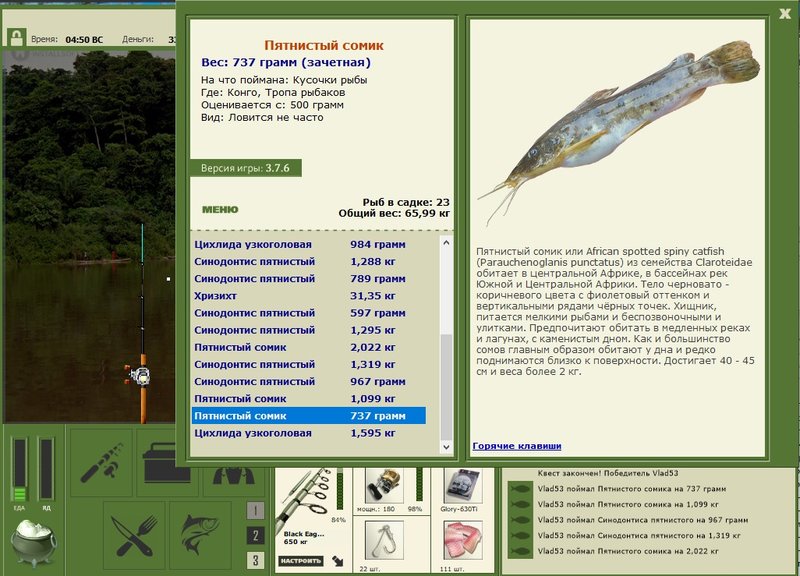
Task: Select Пятнистый сомик 1,099 кг row
Action: pos(309,399)
